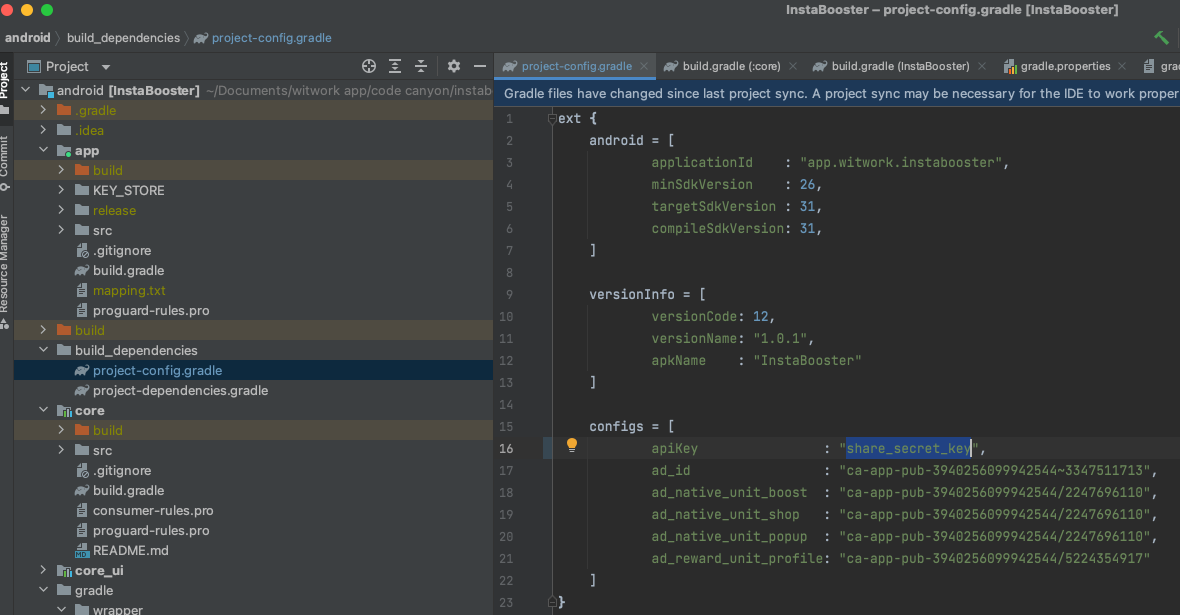This screenshot has height=615, width=1180.
Task: Click the Collapse All icon in Project panel
Action: click(422, 66)
